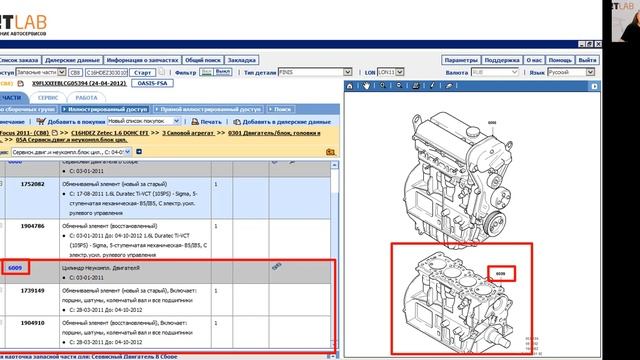Tick the checkbox for part 1752082
The image size is (640, 360).
pyautogui.click(x=1, y=184)
